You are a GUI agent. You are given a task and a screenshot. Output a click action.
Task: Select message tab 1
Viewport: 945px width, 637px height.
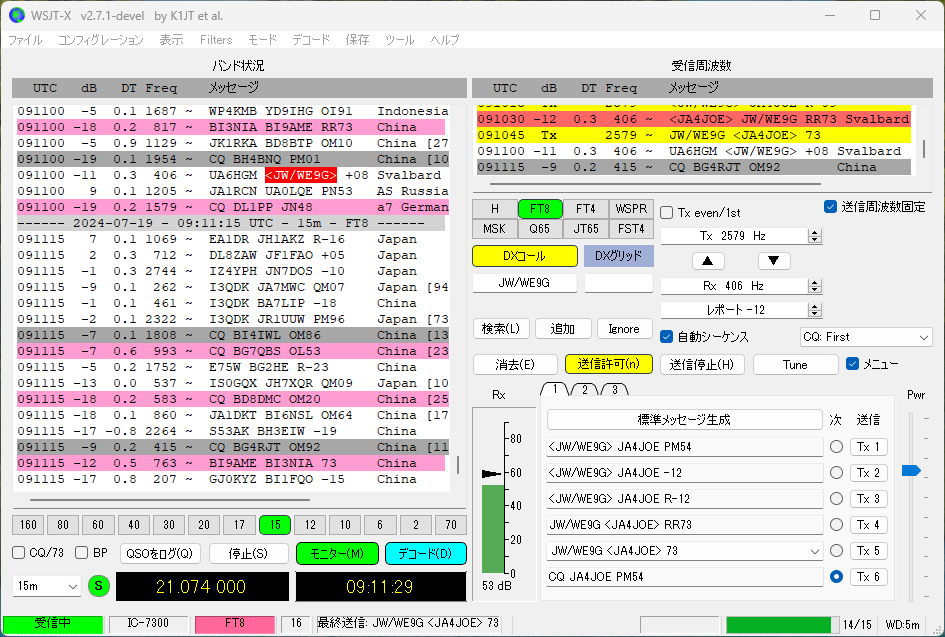click(x=555, y=389)
